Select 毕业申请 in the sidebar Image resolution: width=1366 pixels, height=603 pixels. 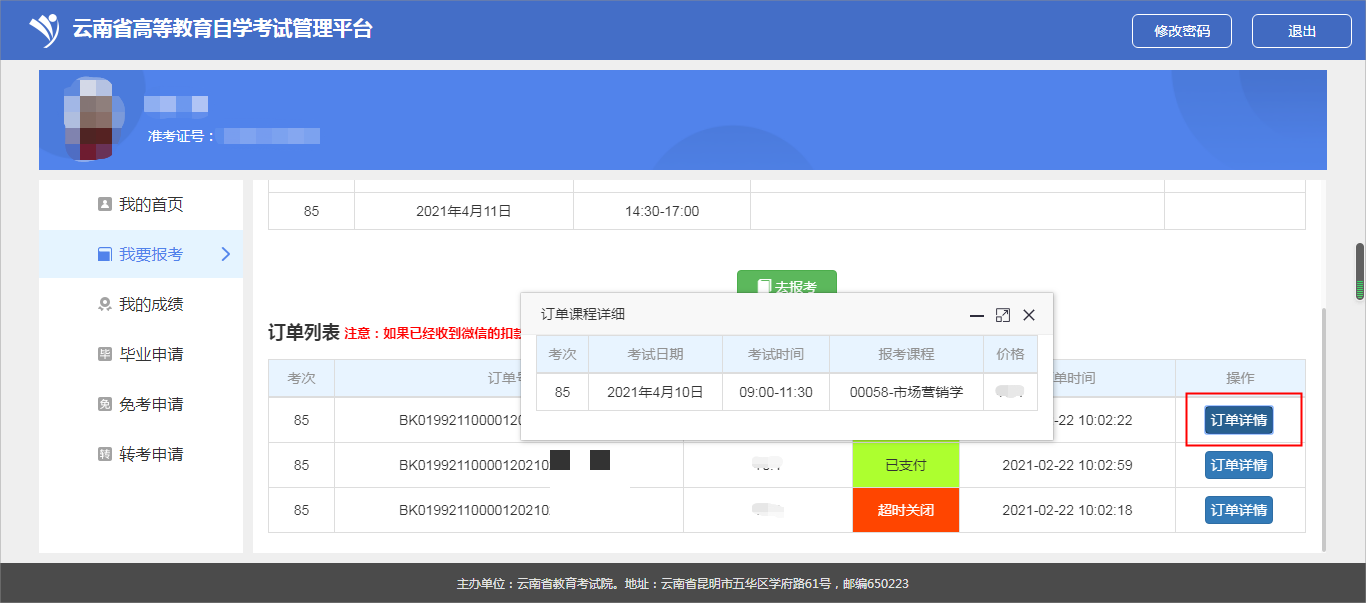(151, 354)
